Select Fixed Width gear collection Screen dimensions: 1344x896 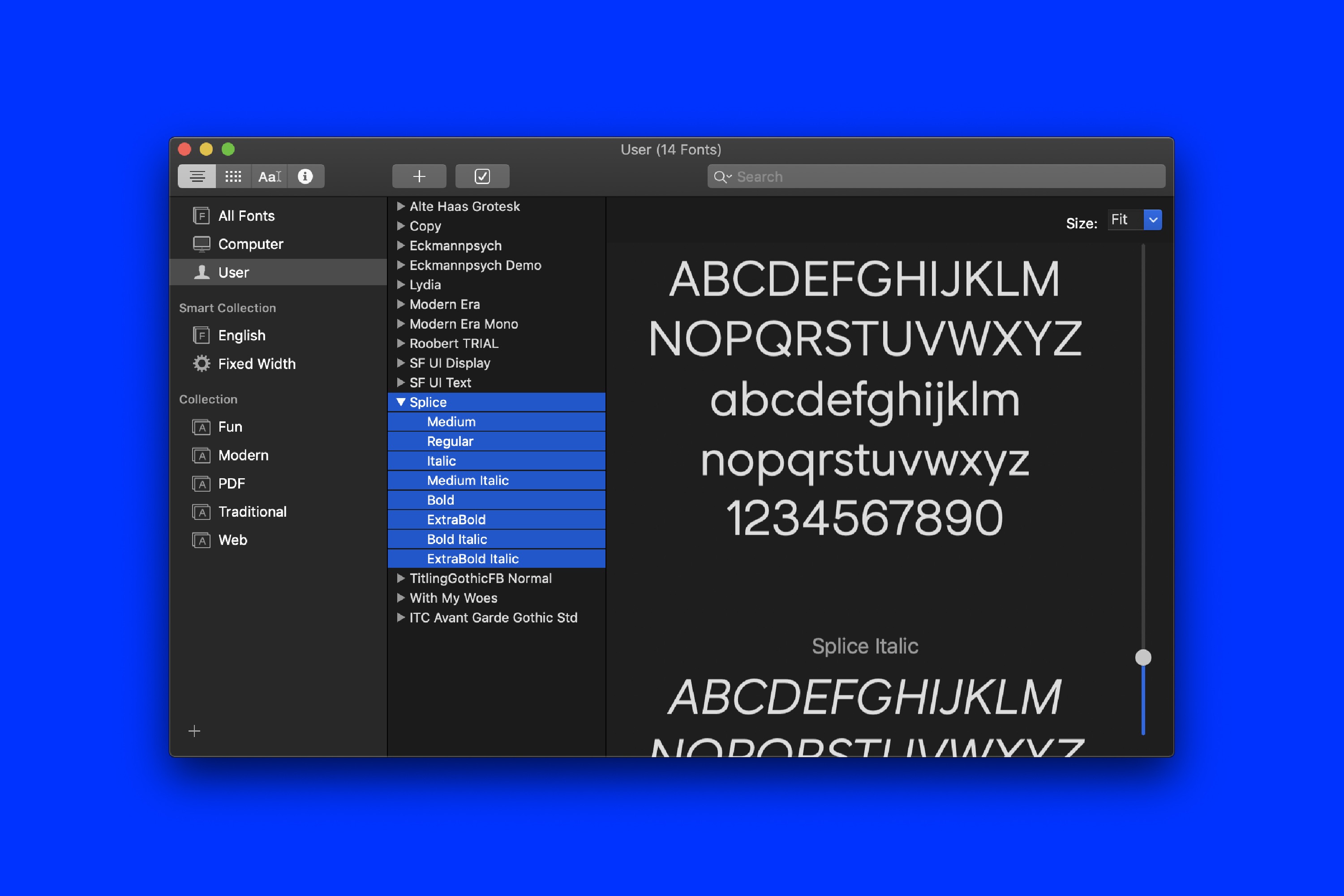click(x=256, y=364)
